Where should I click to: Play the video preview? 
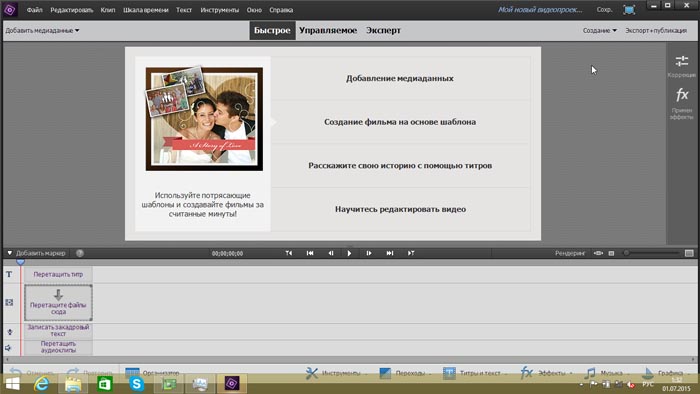click(x=349, y=253)
